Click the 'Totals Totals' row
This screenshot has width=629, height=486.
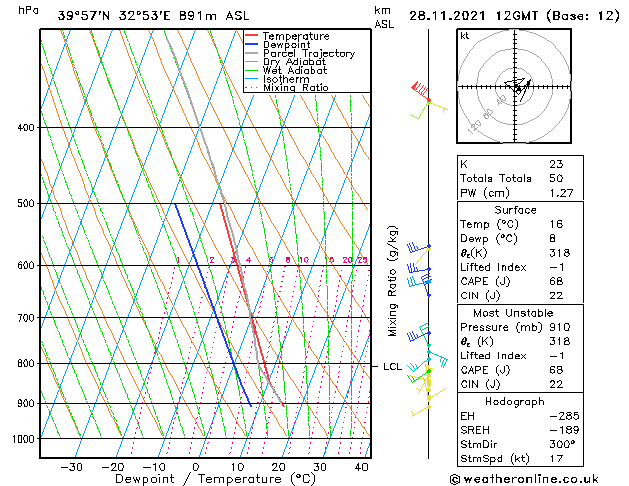520,178
